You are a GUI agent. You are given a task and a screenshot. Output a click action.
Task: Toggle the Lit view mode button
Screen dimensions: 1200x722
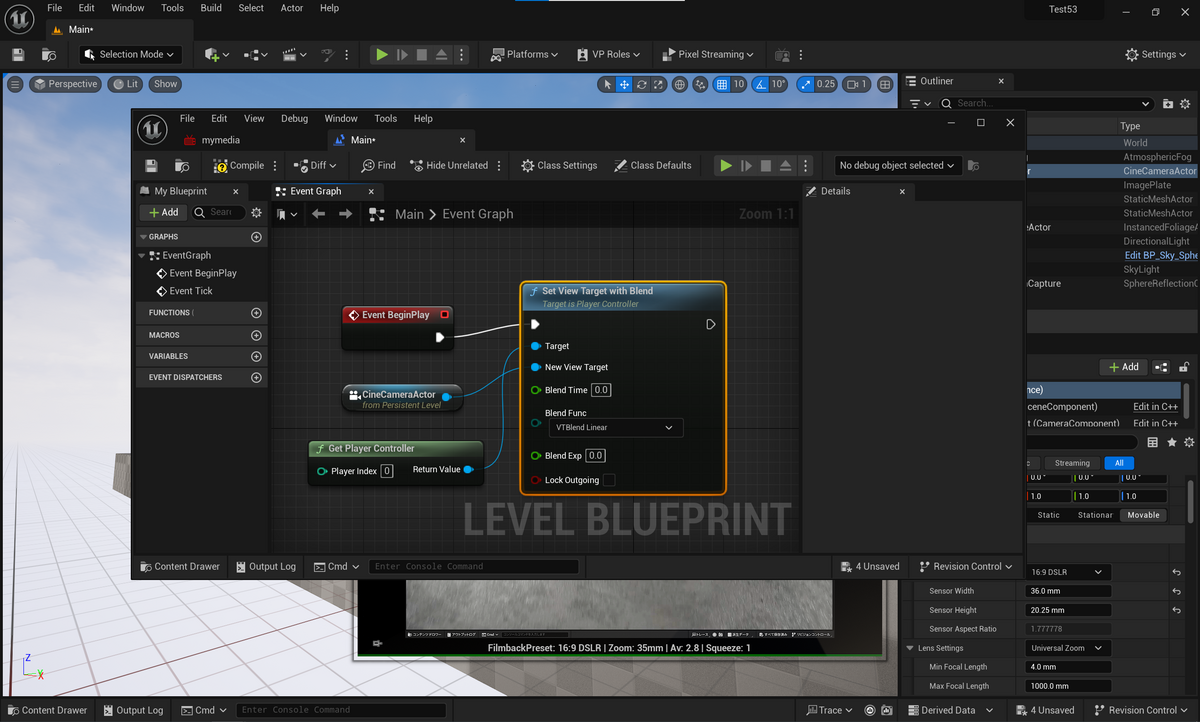coord(126,84)
